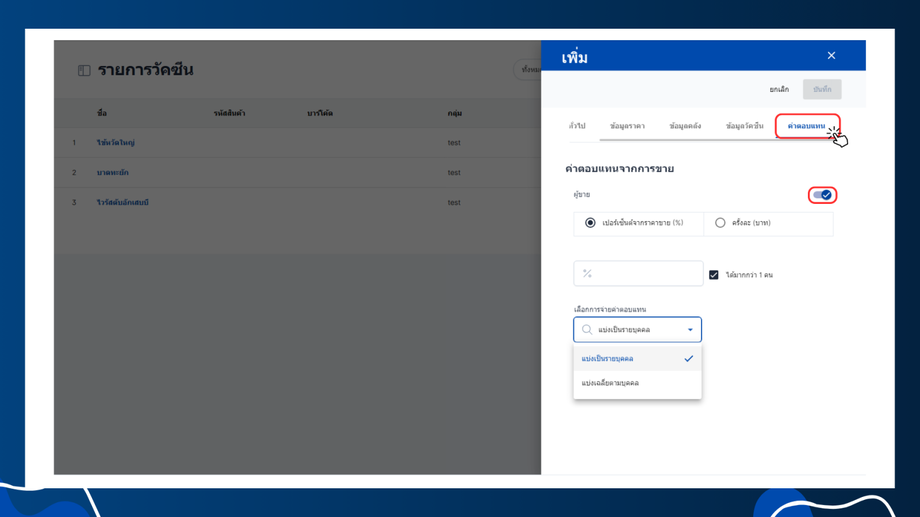
Task: Click test group cell in บาดทะยัก row
Action: tap(454, 173)
